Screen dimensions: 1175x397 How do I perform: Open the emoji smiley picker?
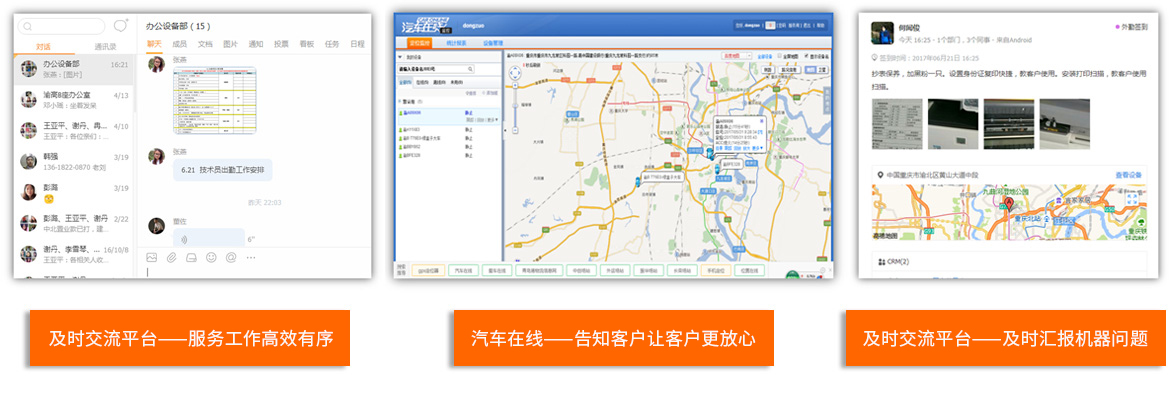coord(211,257)
